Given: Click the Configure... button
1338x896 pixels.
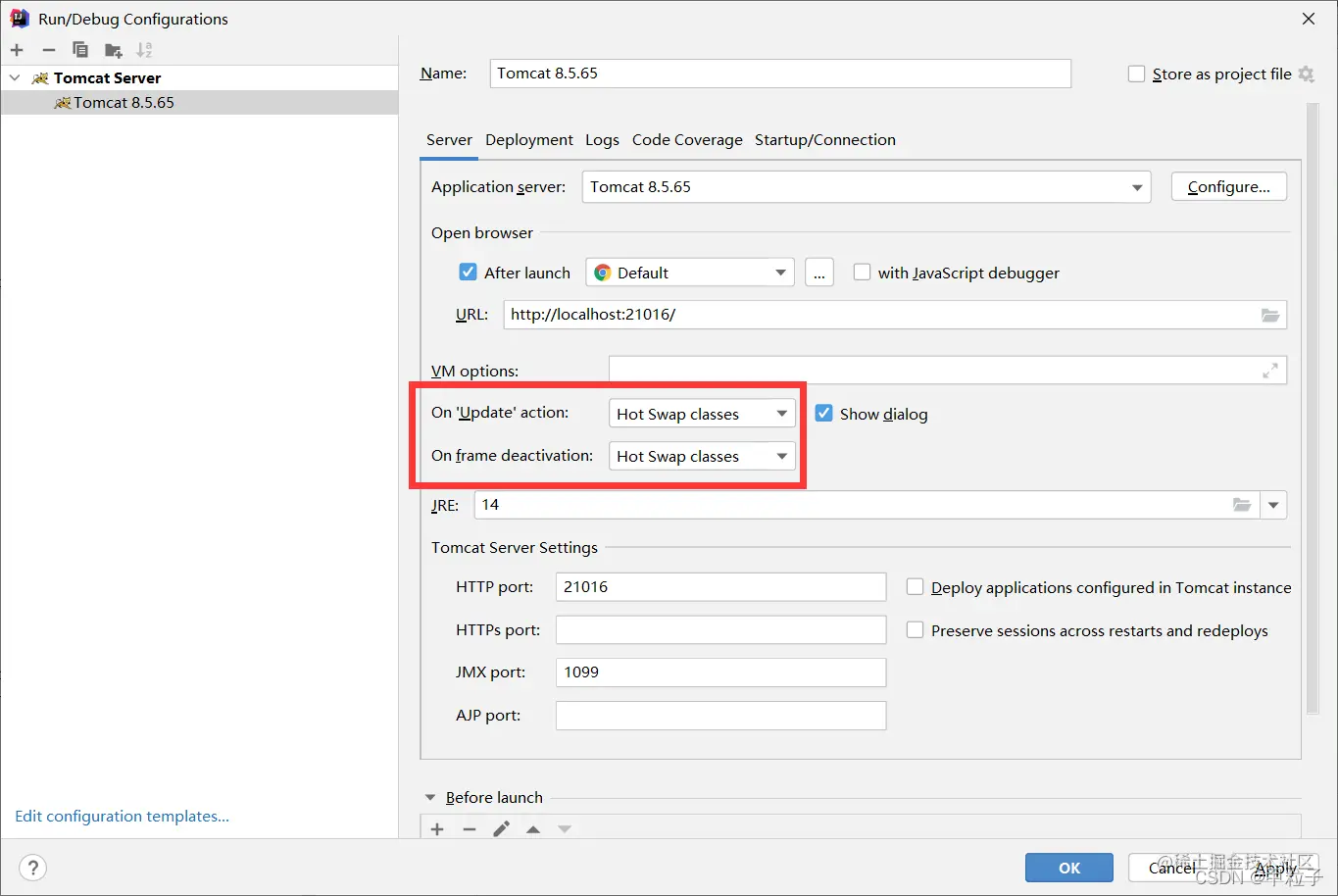Looking at the screenshot, I should click(x=1229, y=186).
